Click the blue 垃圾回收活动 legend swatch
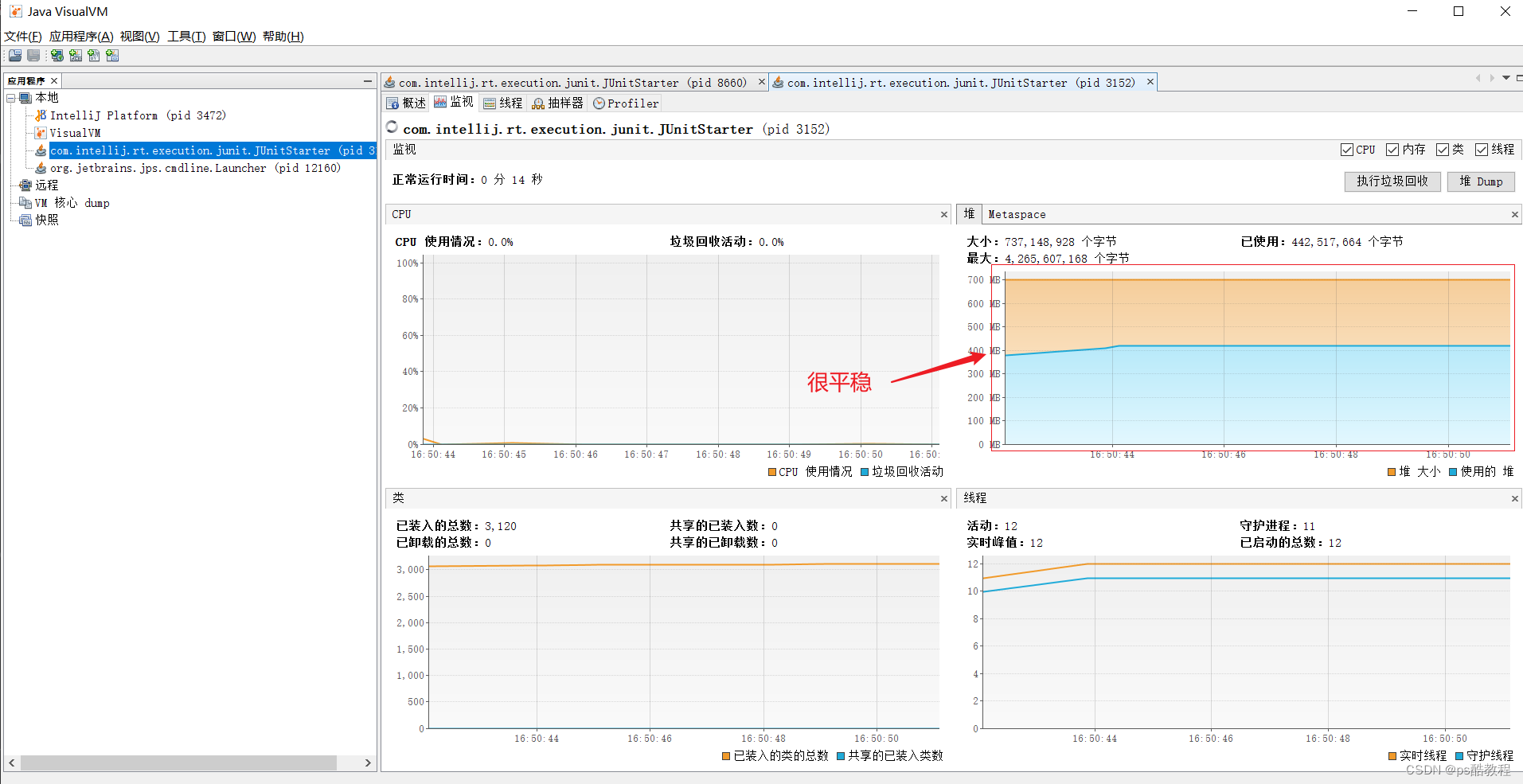Image resolution: width=1523 pixels, height=784 pixels. pyautogui.click(x=865, y=472)
